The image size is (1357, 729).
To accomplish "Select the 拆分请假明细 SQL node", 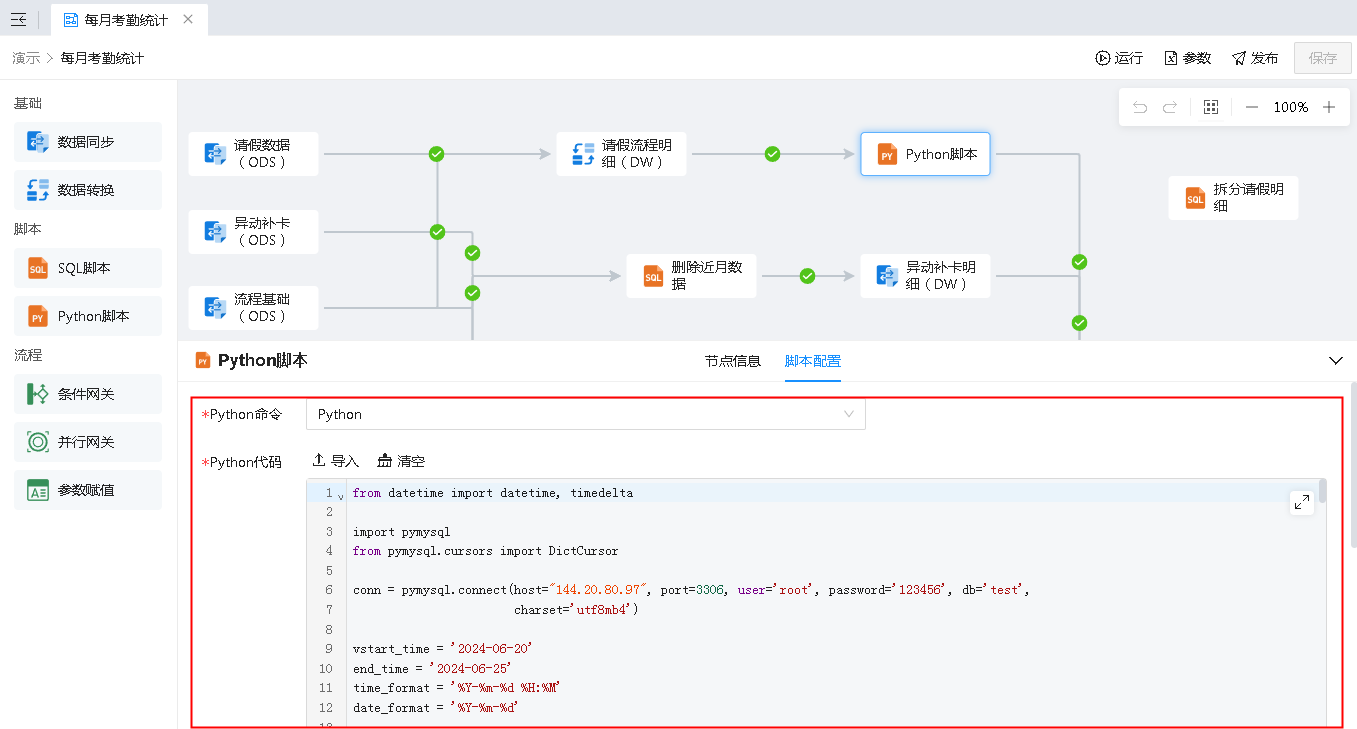I will point(1233,197).
